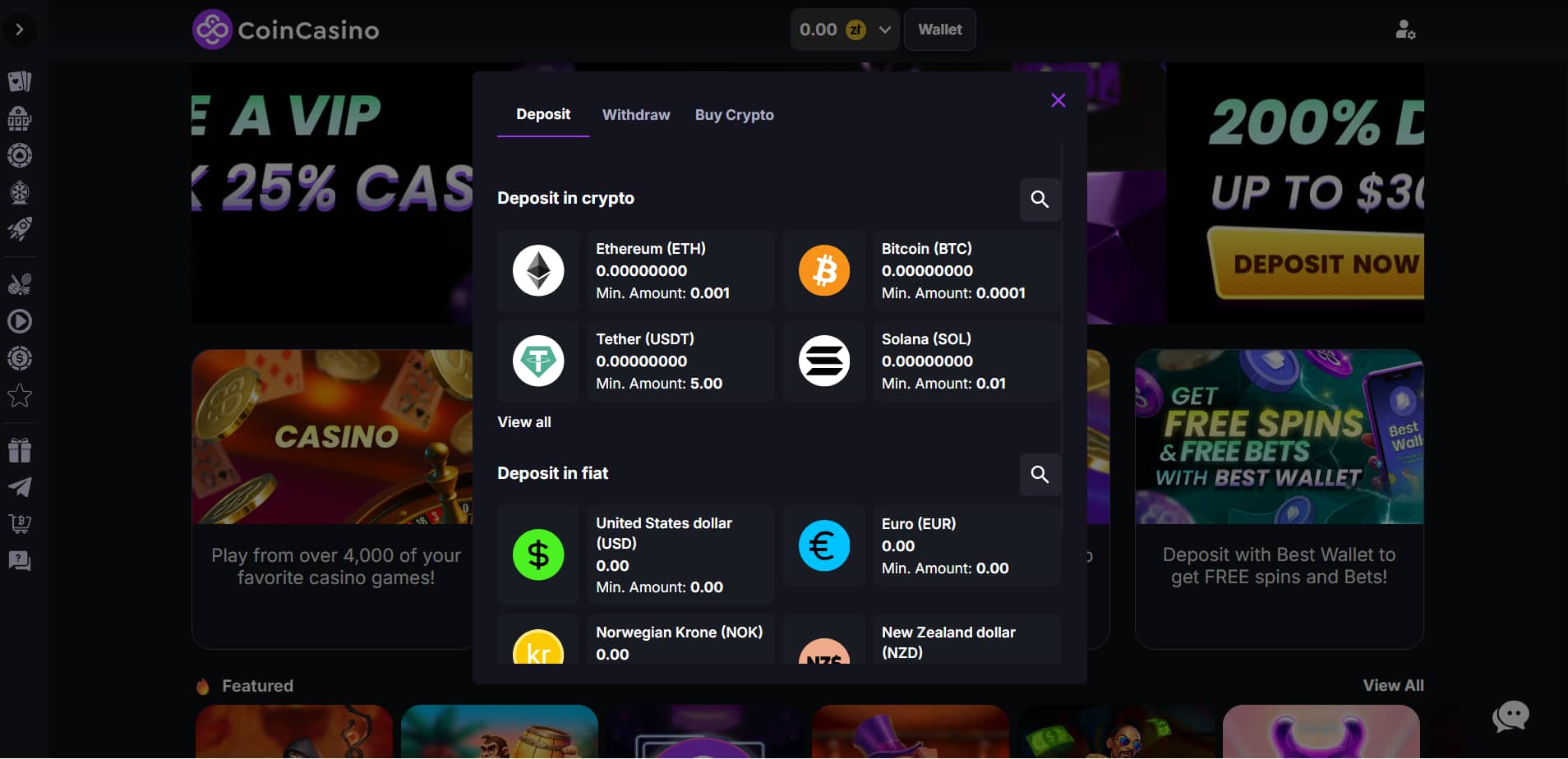Image resolution: width=1568 pixels, height=759 pixels.
Task: Open the play circle live icon in the sidebar
Action: (20, 321)
